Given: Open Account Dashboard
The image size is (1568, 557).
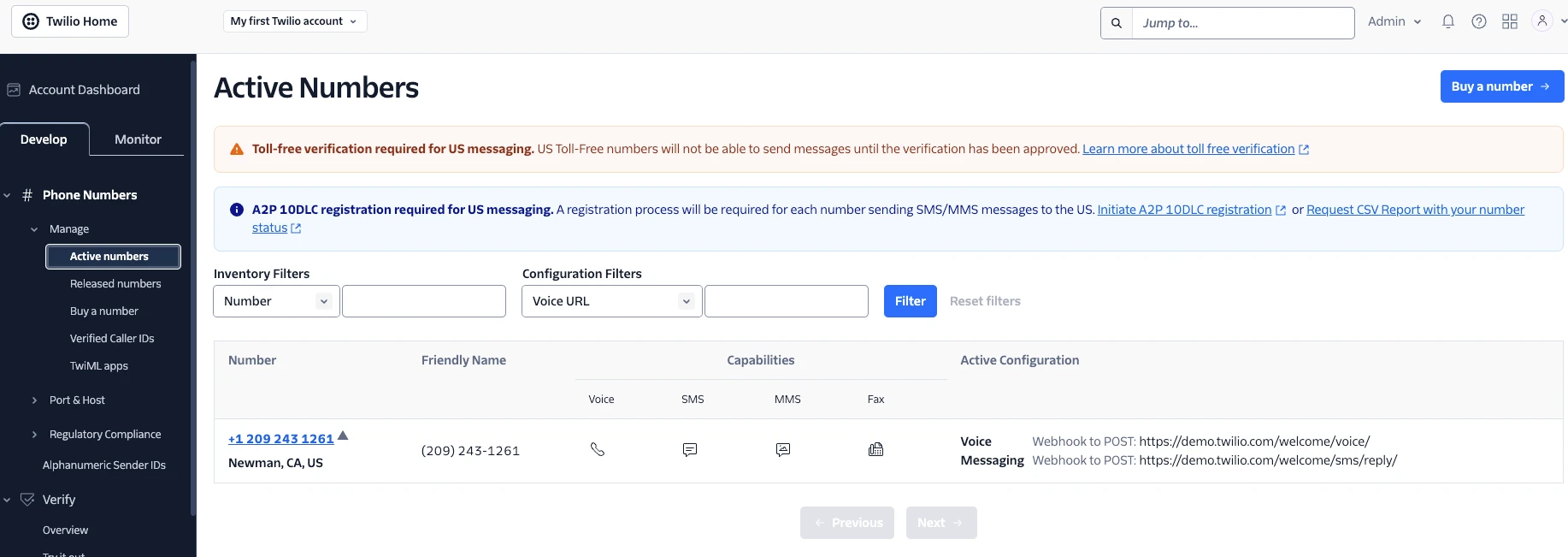Looking at the screenshot, I should (85, 90).
